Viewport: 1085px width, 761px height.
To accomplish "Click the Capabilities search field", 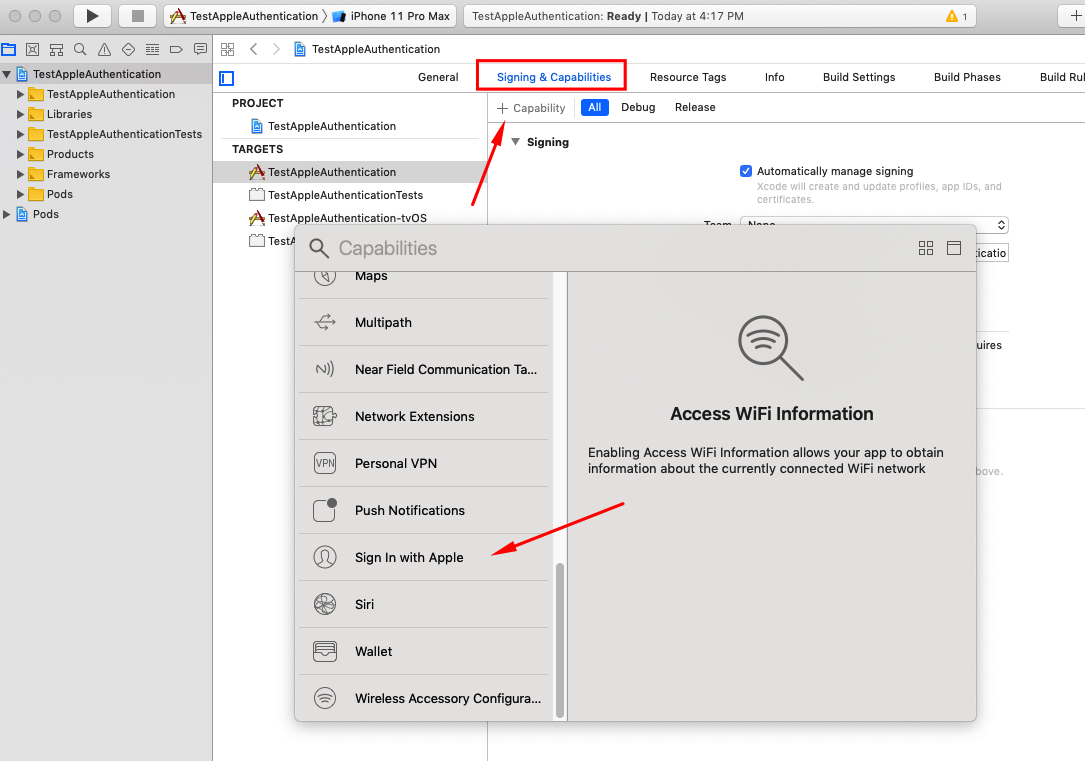I will tap(600, 248).
